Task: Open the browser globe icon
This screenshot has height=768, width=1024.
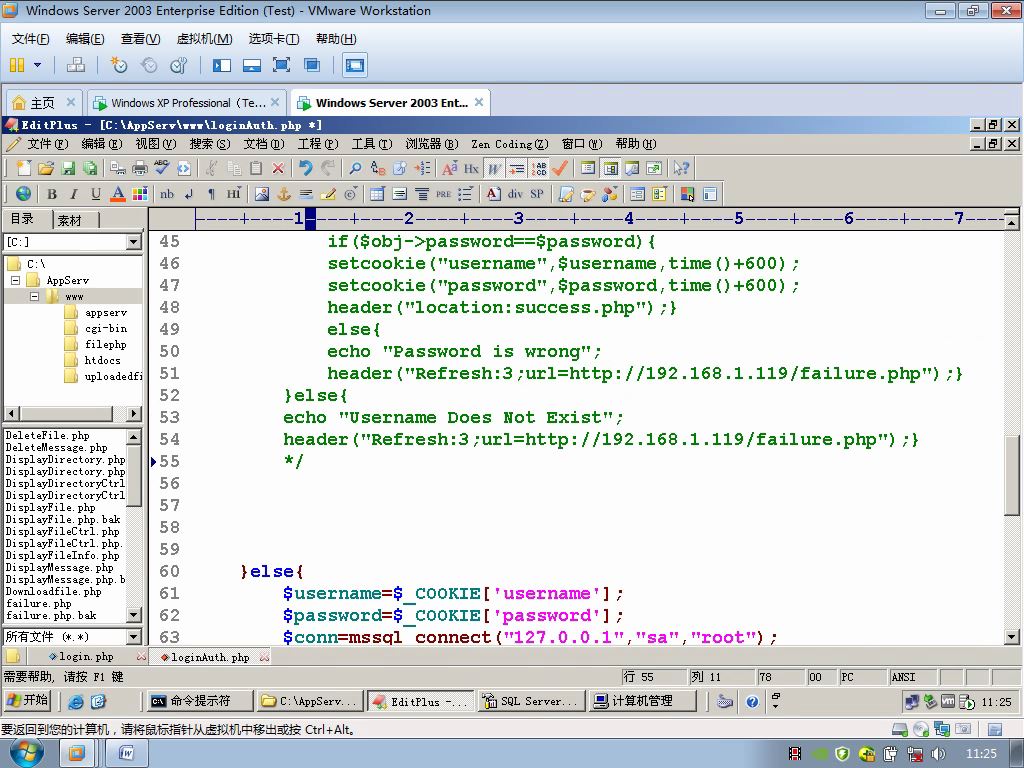Action: pos(24,193)
